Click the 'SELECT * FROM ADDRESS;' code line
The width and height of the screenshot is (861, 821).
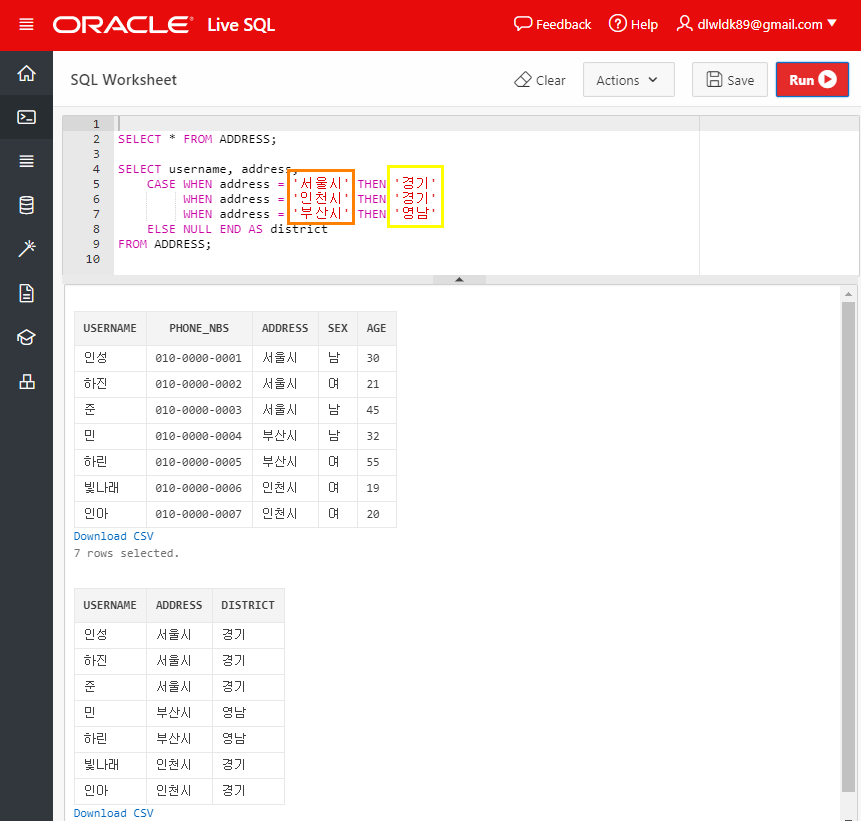coord(197,139)
